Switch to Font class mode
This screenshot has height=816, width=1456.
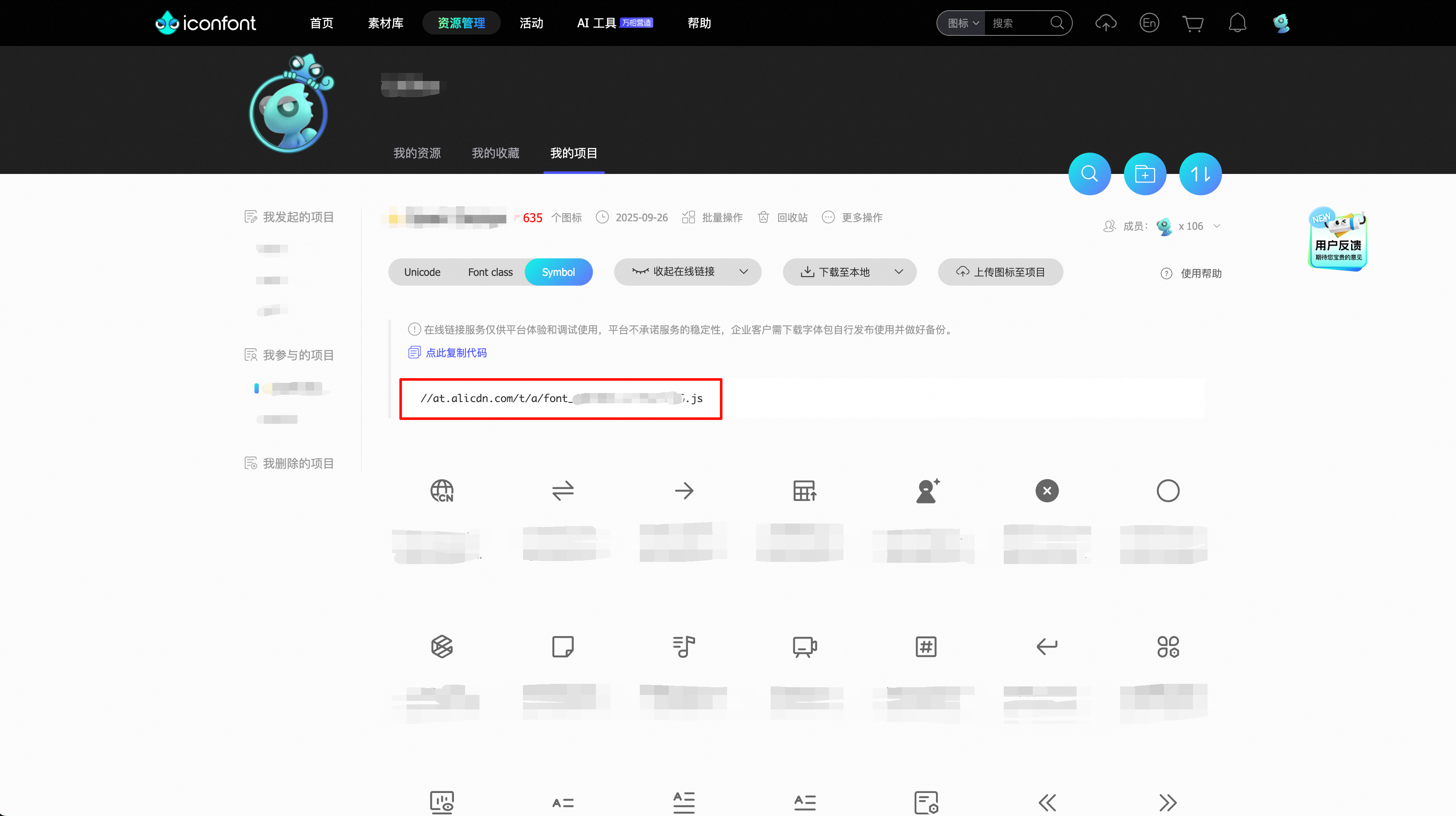coord(490,272)
